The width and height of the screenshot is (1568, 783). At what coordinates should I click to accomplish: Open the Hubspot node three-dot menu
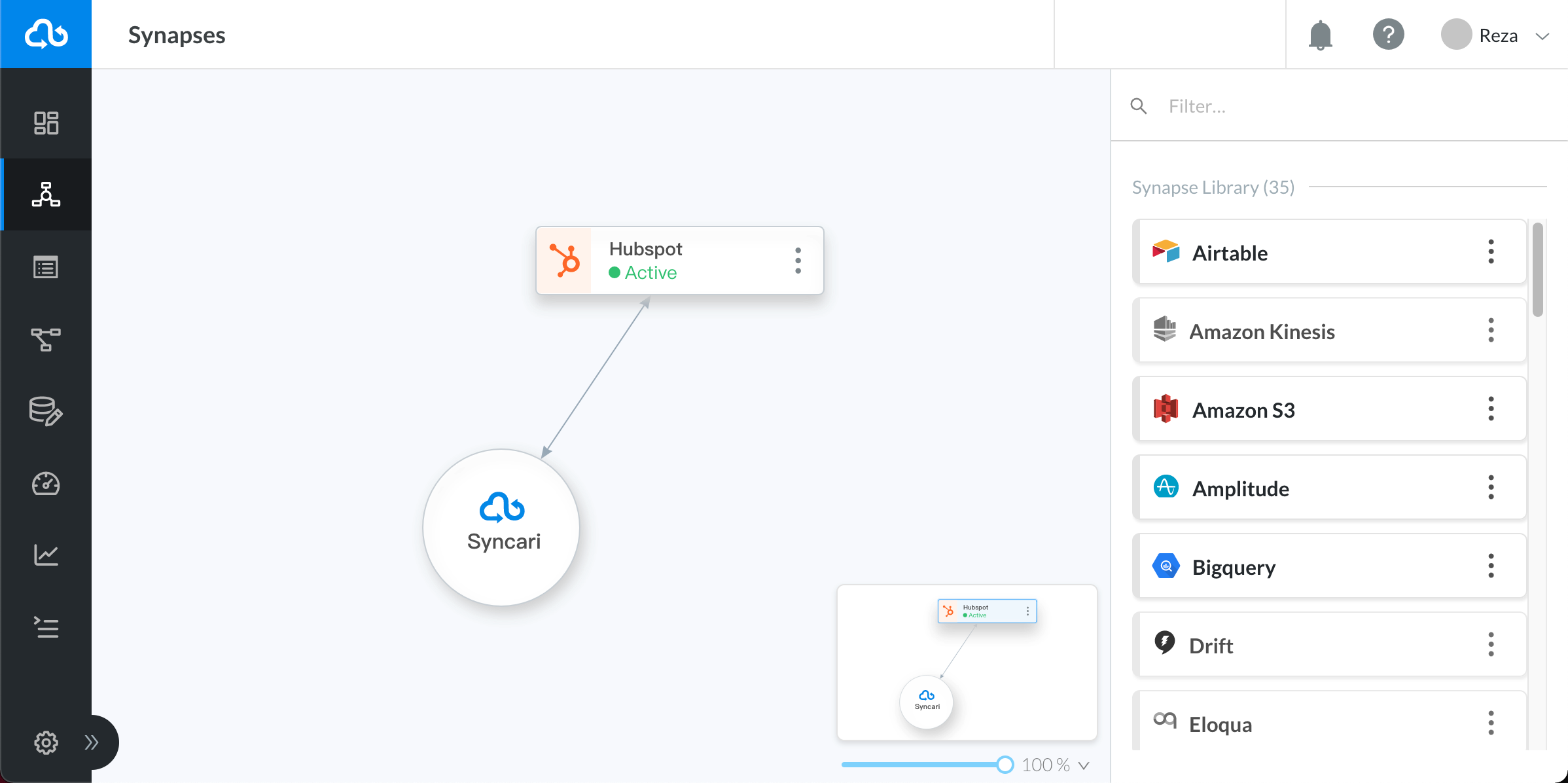point(798,261)
